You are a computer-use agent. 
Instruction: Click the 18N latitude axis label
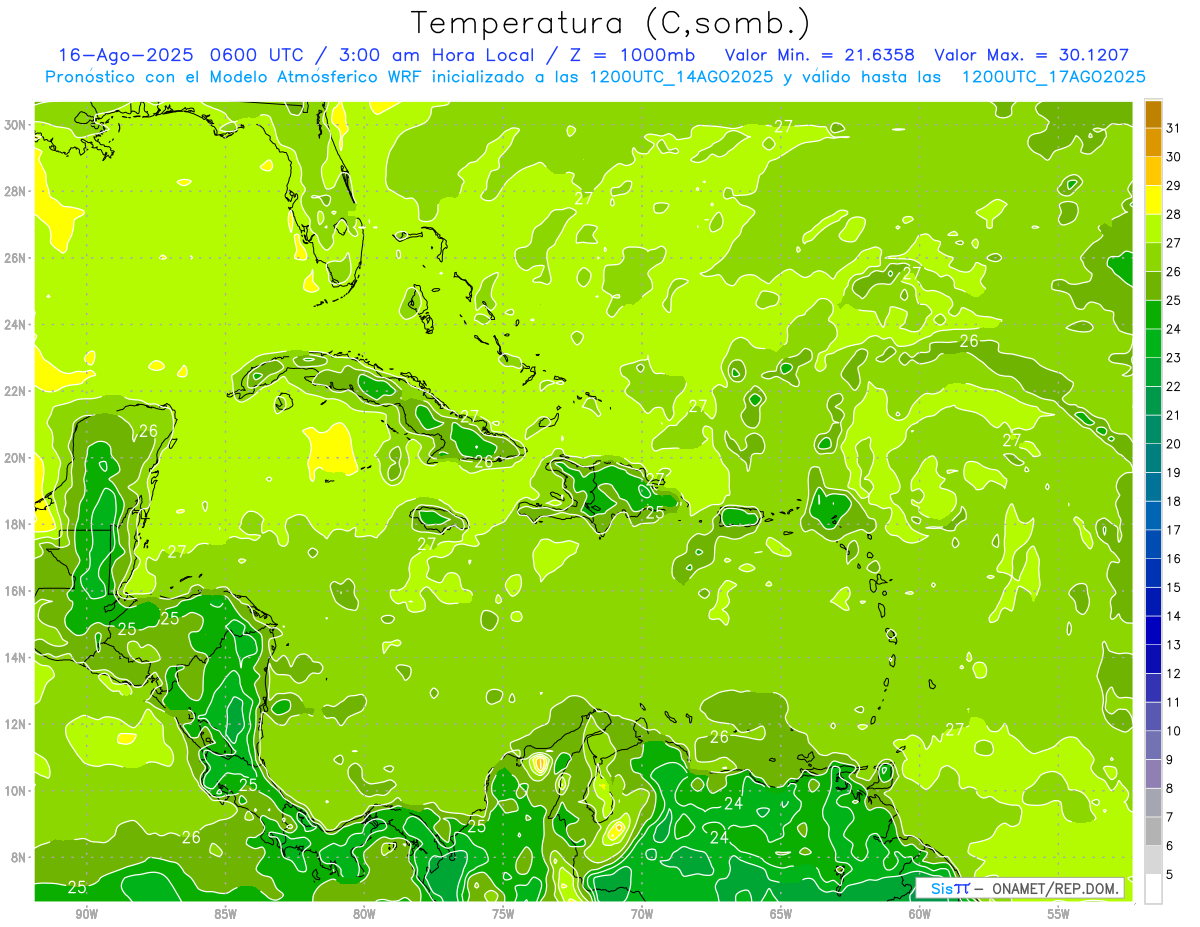(x=17, y=524)
